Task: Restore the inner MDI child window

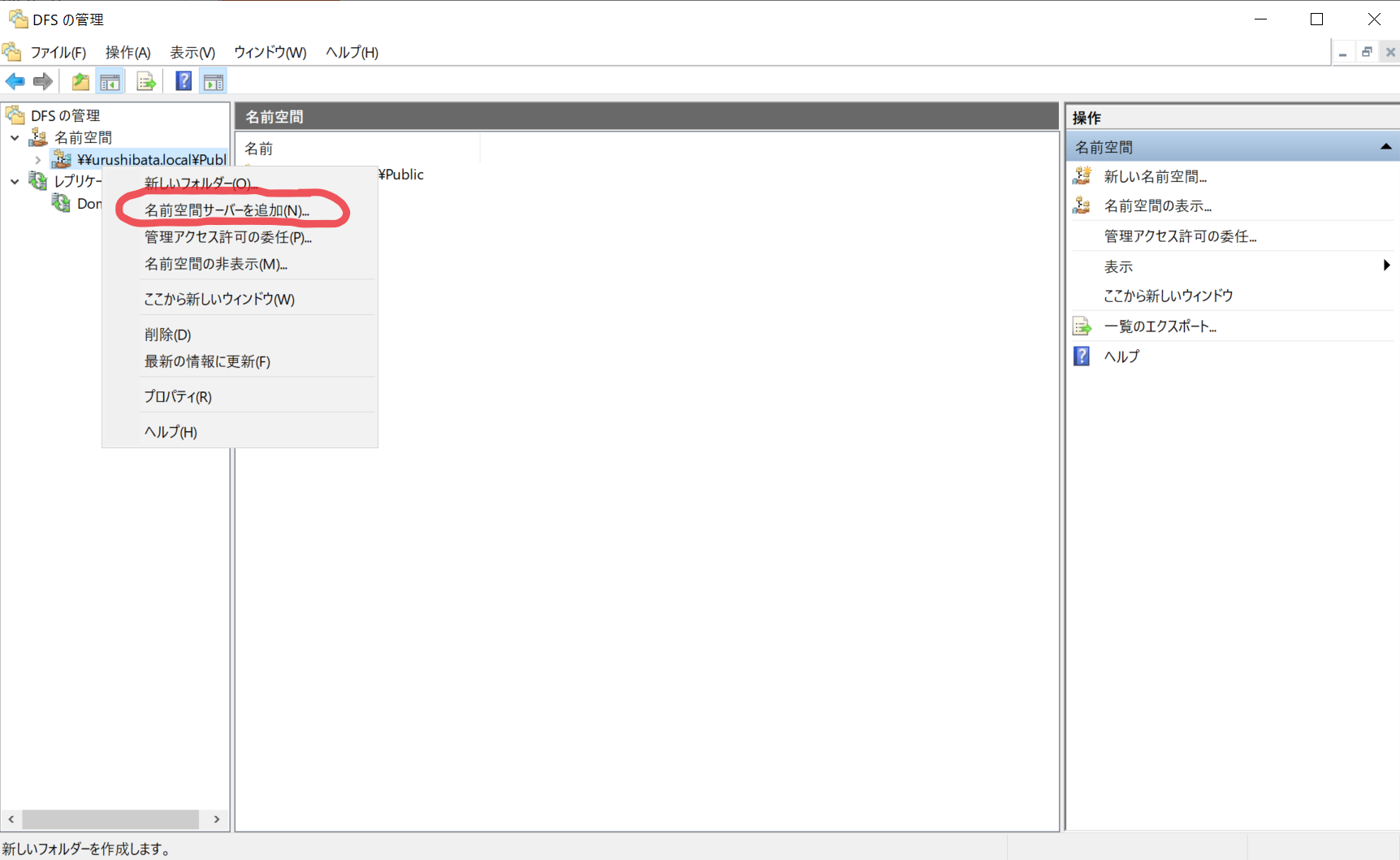Action: pyautogui.click(x=1367, y=52)
